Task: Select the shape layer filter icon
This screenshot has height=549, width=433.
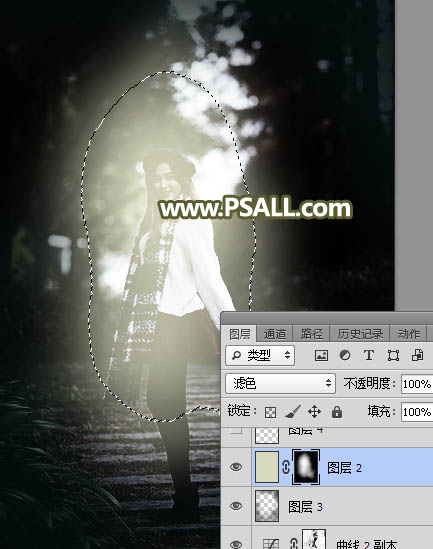Action: click(x=393, y=355)
